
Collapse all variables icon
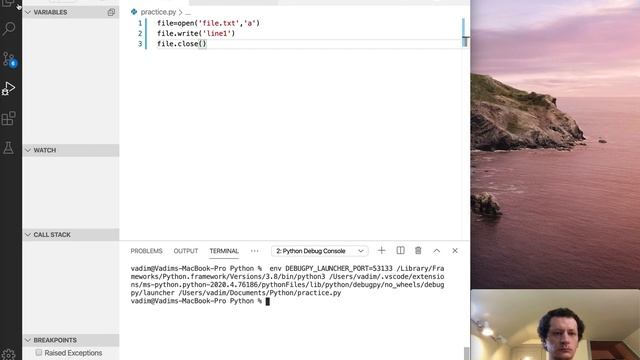pyautogui.click(x=111, y=12)
